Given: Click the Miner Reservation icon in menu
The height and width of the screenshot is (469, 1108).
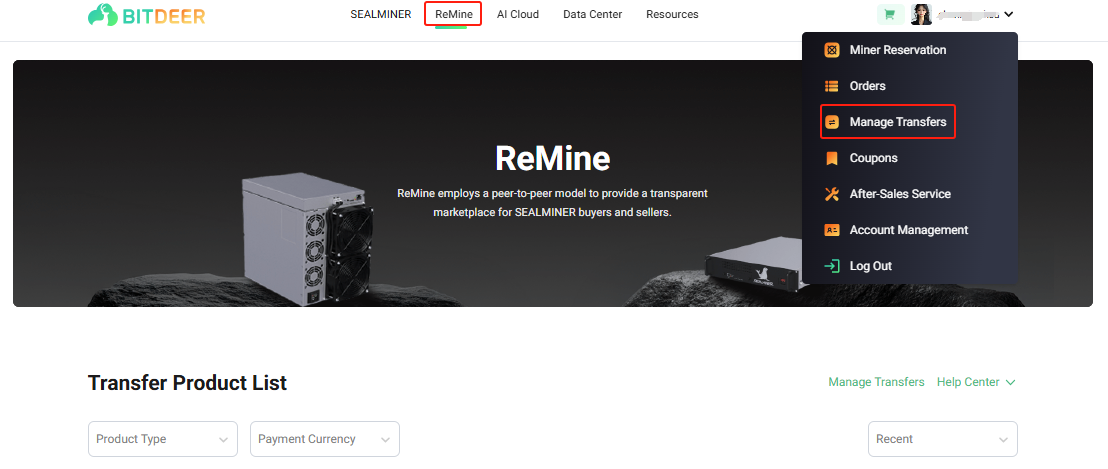Looking at the screenshot, I should [832, 50].
